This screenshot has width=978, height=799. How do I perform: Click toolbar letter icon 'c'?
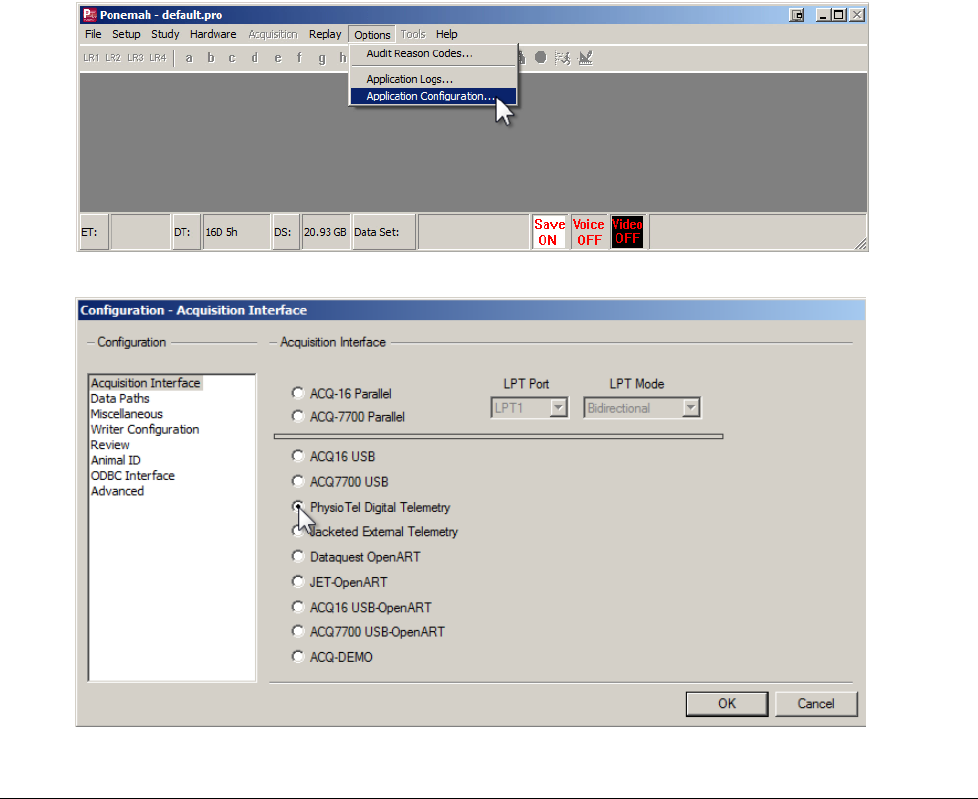(232, 58)
